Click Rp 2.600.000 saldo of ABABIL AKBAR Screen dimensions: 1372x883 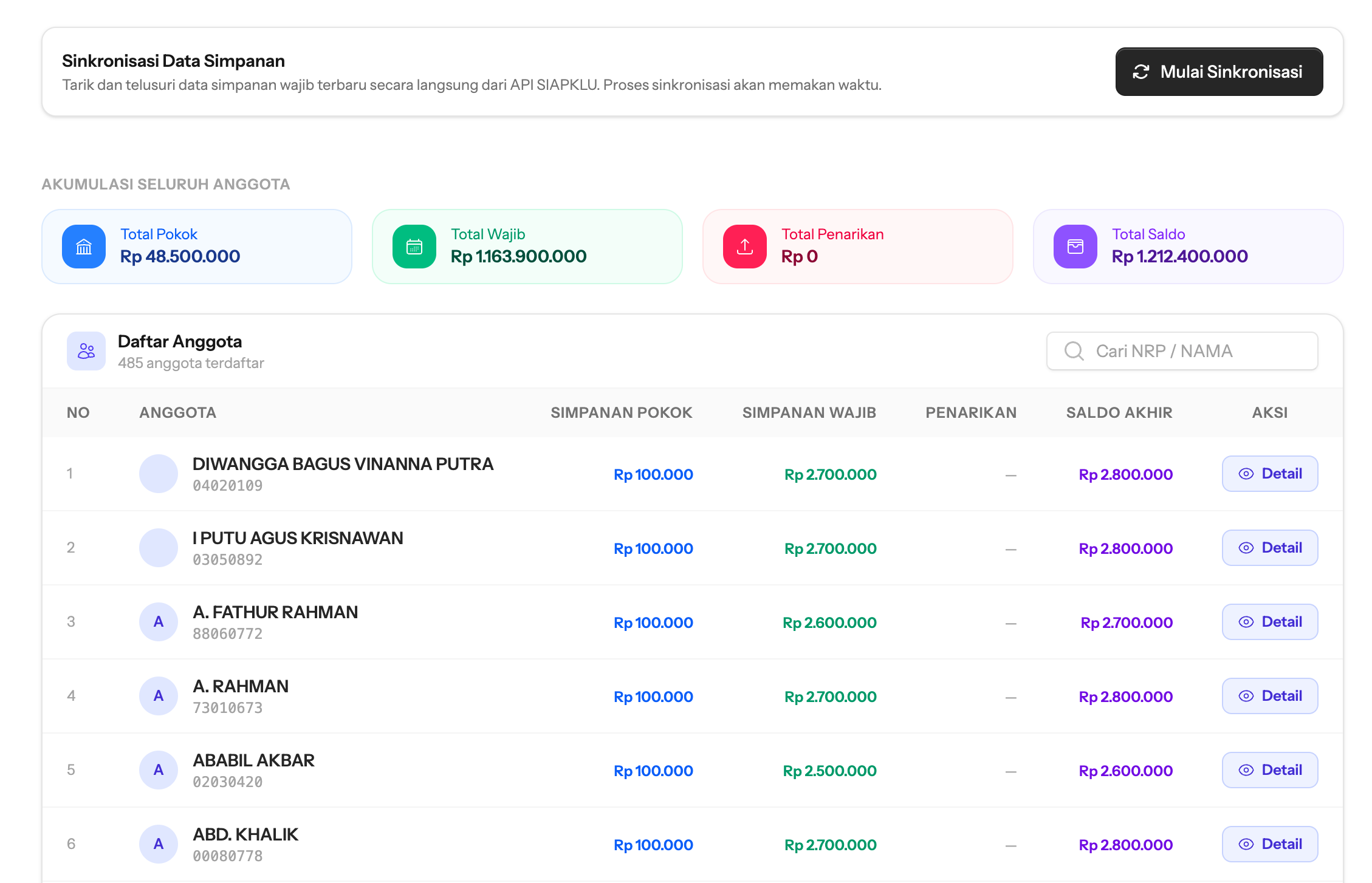(1126, 771)
